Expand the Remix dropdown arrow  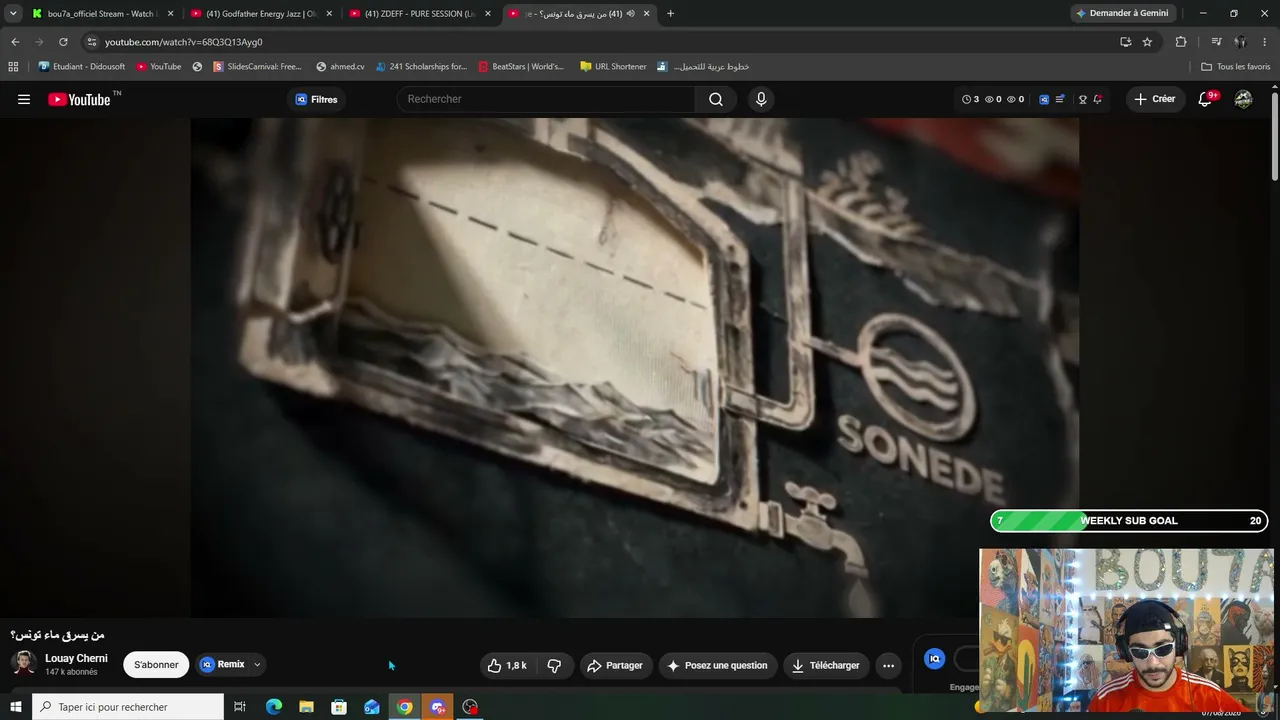coord(257,665)
